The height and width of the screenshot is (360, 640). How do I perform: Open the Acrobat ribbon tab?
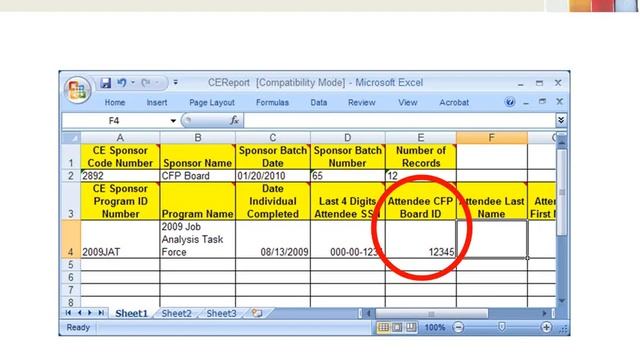454,102
